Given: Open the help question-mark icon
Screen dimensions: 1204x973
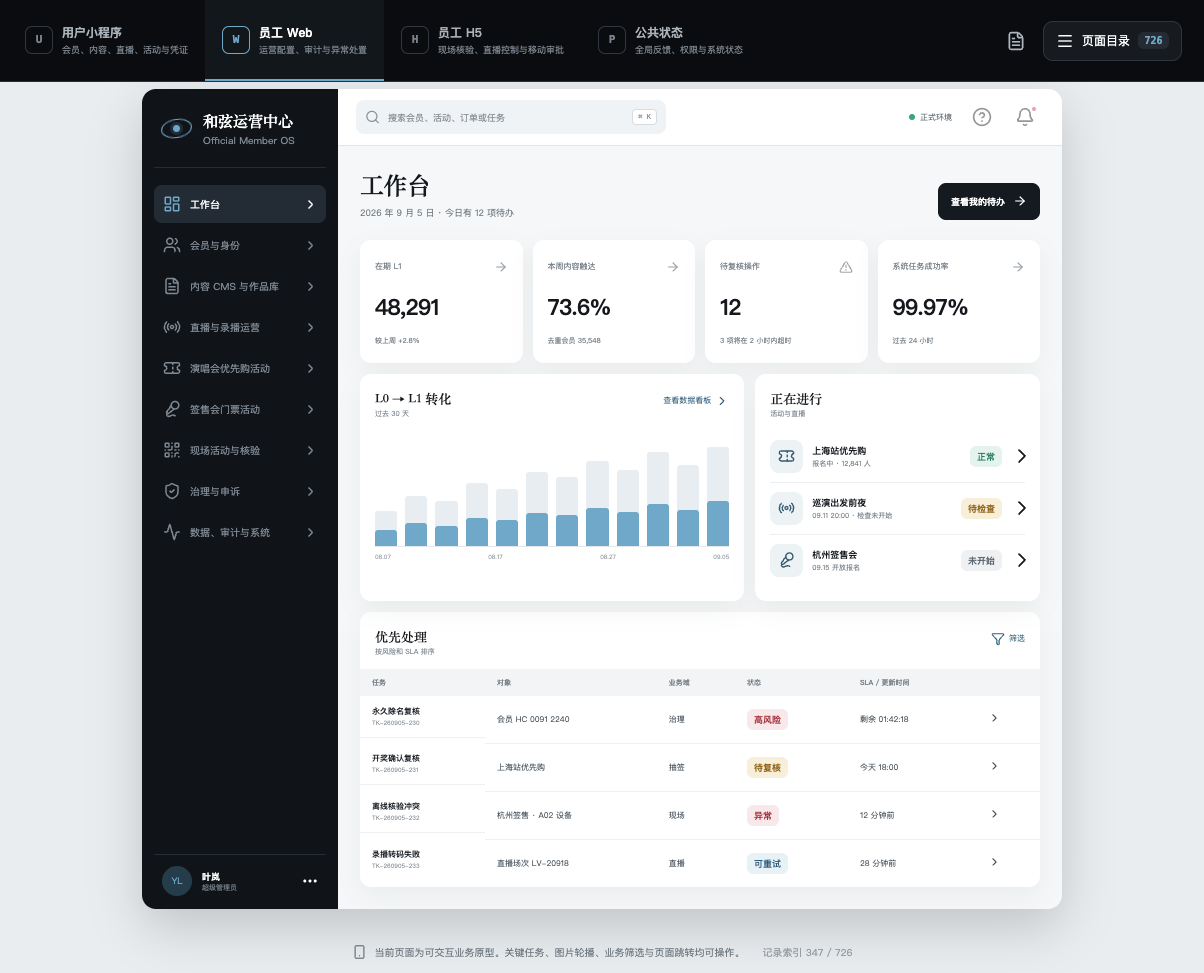Looking at the screenshot, I should tap(982, 117).
